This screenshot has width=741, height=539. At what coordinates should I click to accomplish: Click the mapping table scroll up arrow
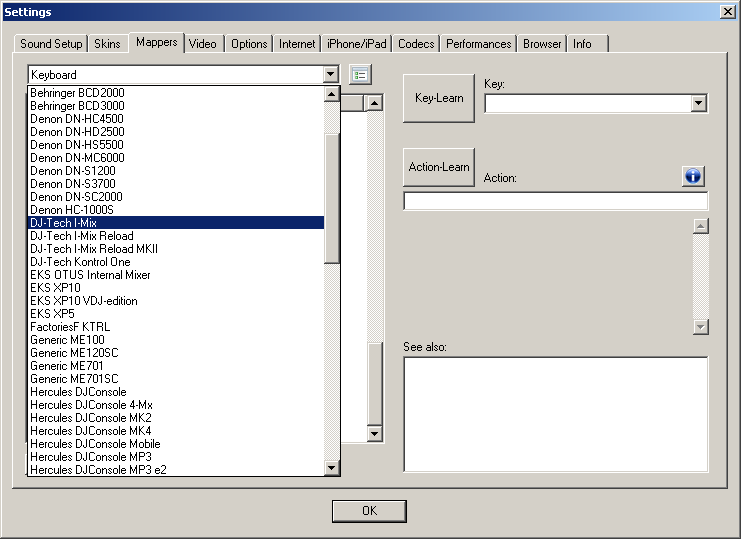click(375, 103)
